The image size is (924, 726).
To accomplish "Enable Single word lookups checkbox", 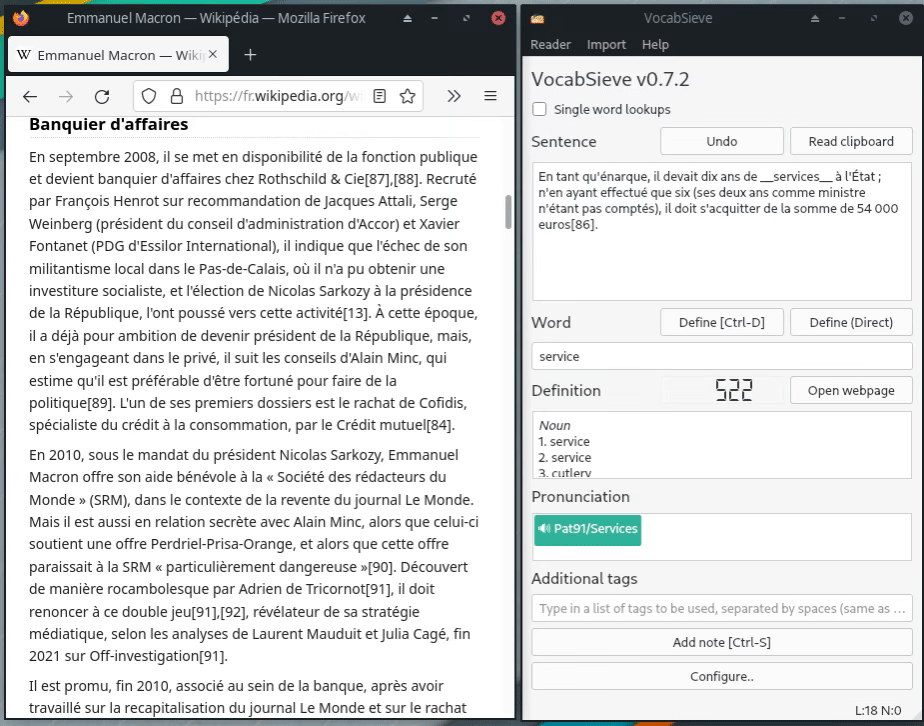I will (540, 110).
